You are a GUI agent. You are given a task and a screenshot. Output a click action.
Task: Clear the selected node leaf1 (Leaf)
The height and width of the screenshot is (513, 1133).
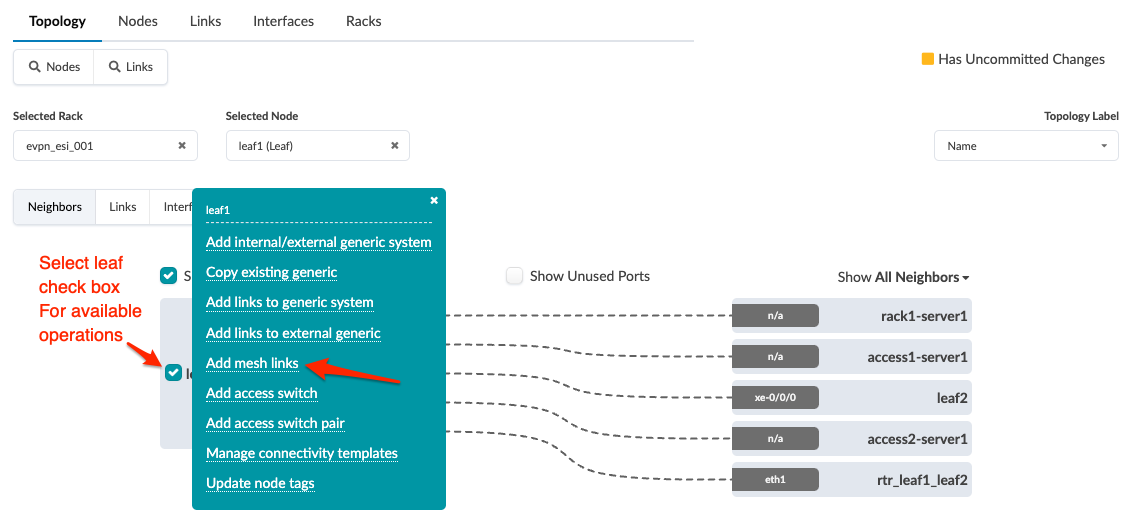[394, 146]
